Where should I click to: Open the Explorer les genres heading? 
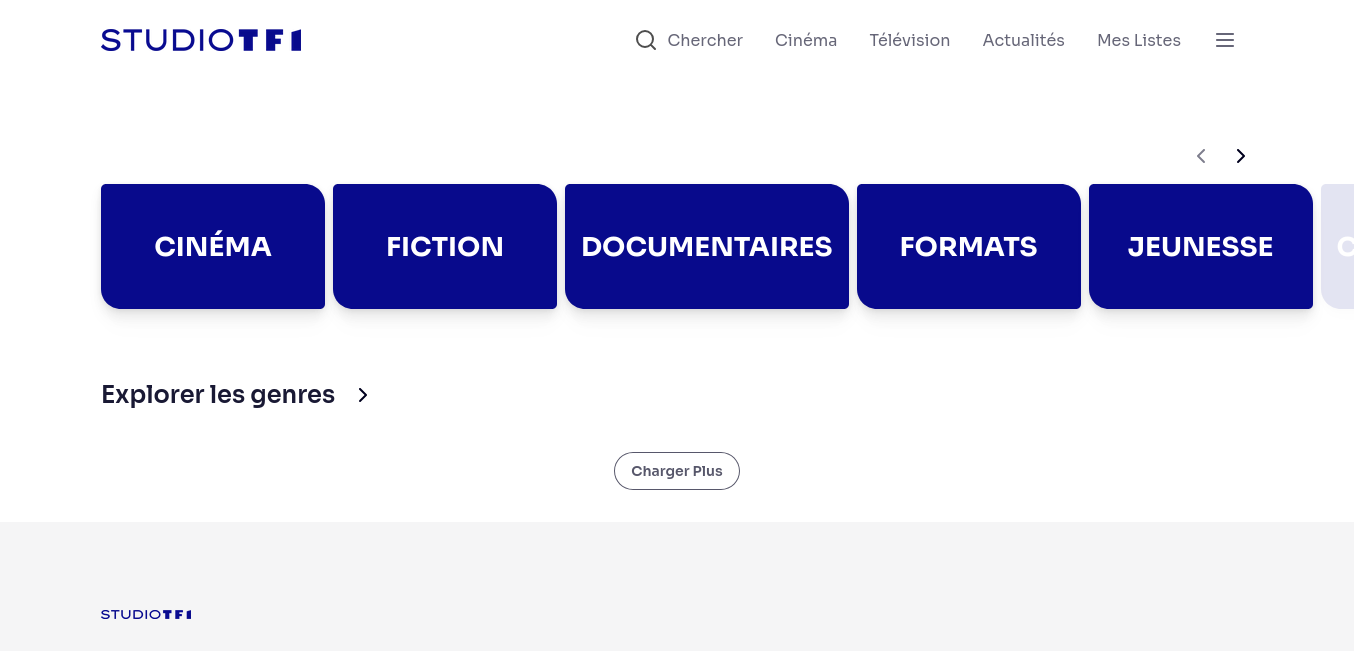tap(218, 395)
